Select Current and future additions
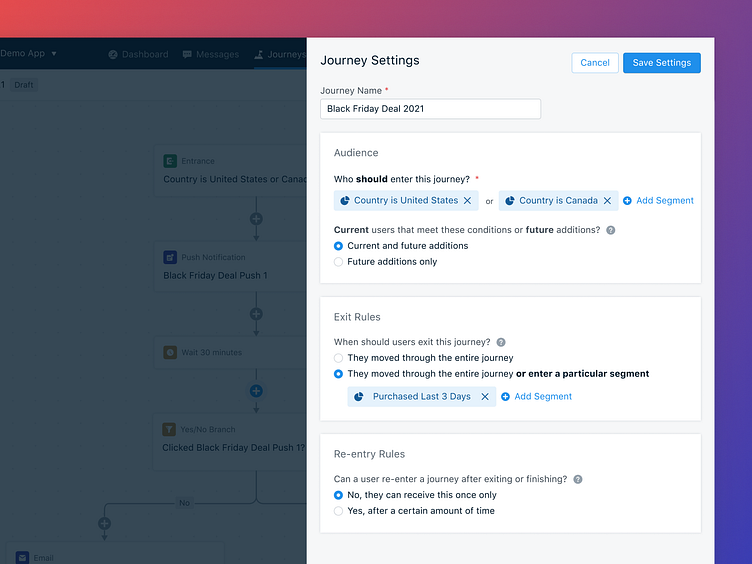This screenshot has height=564, width=752. click(x=338, y=246)
